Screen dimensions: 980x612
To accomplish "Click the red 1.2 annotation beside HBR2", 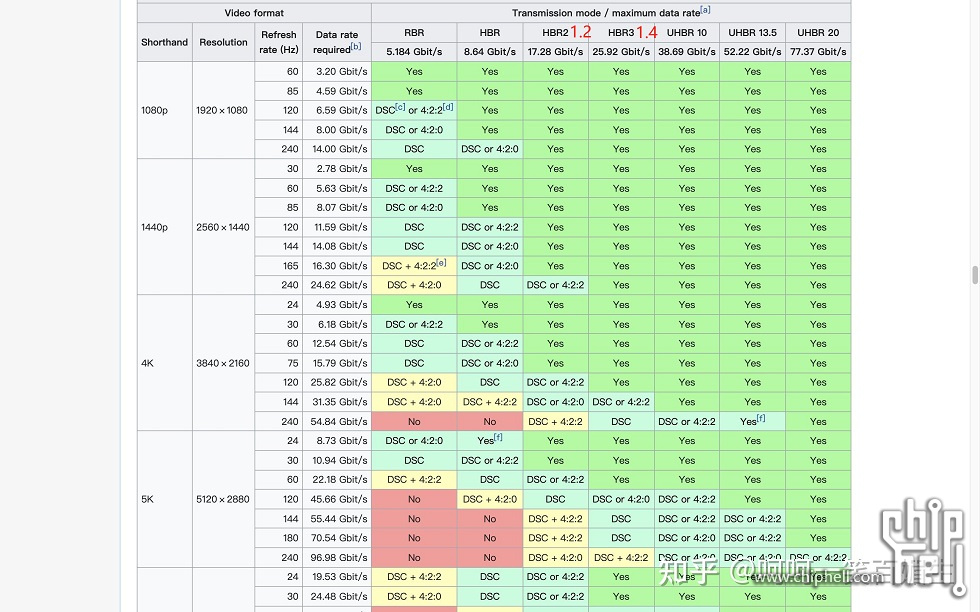I will (581, 32).
